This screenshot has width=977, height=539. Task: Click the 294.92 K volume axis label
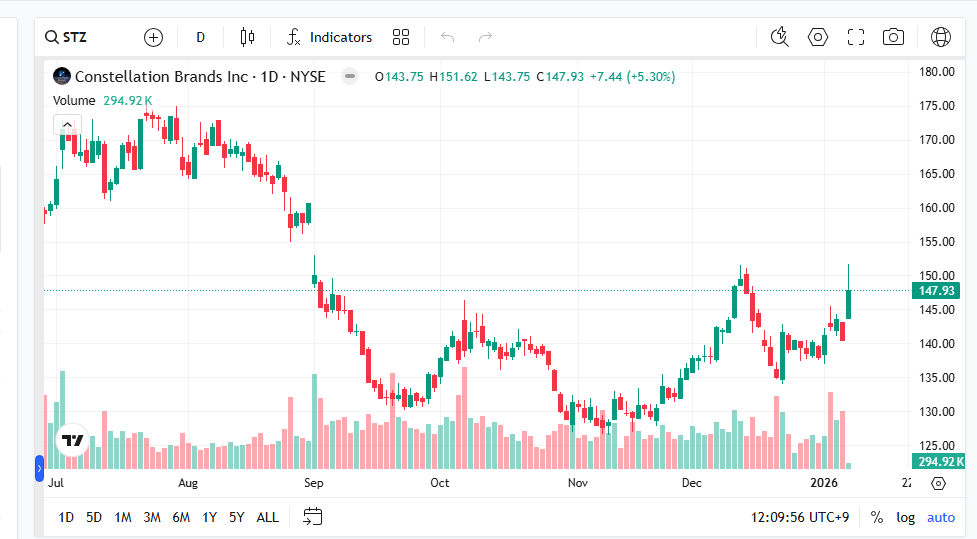tap(938, 462)
